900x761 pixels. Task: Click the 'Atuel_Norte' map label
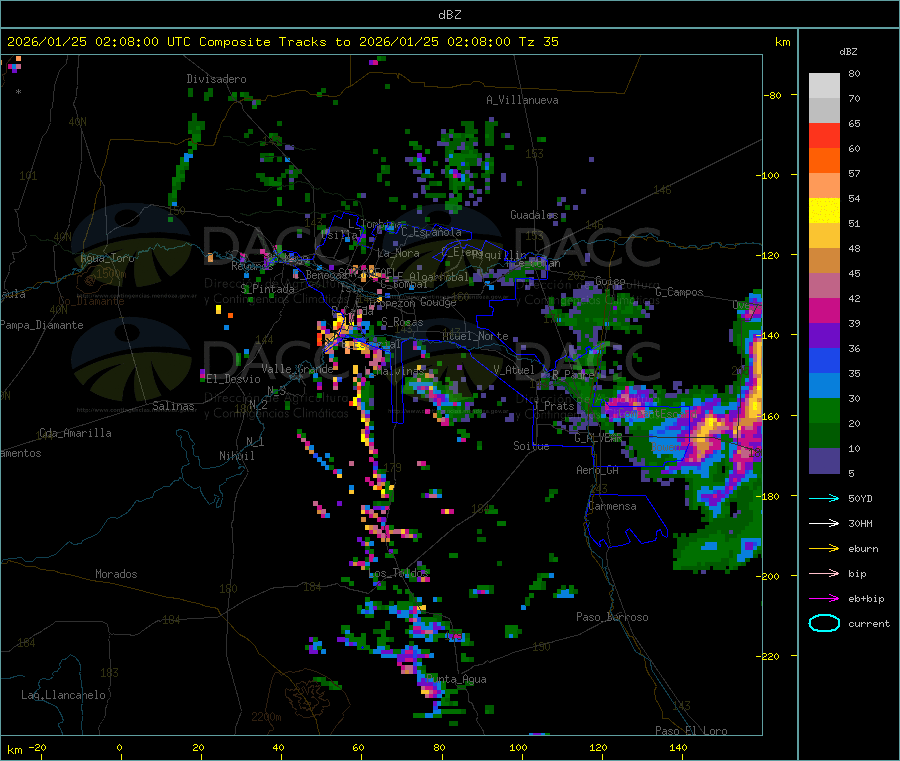coord(475,336)
